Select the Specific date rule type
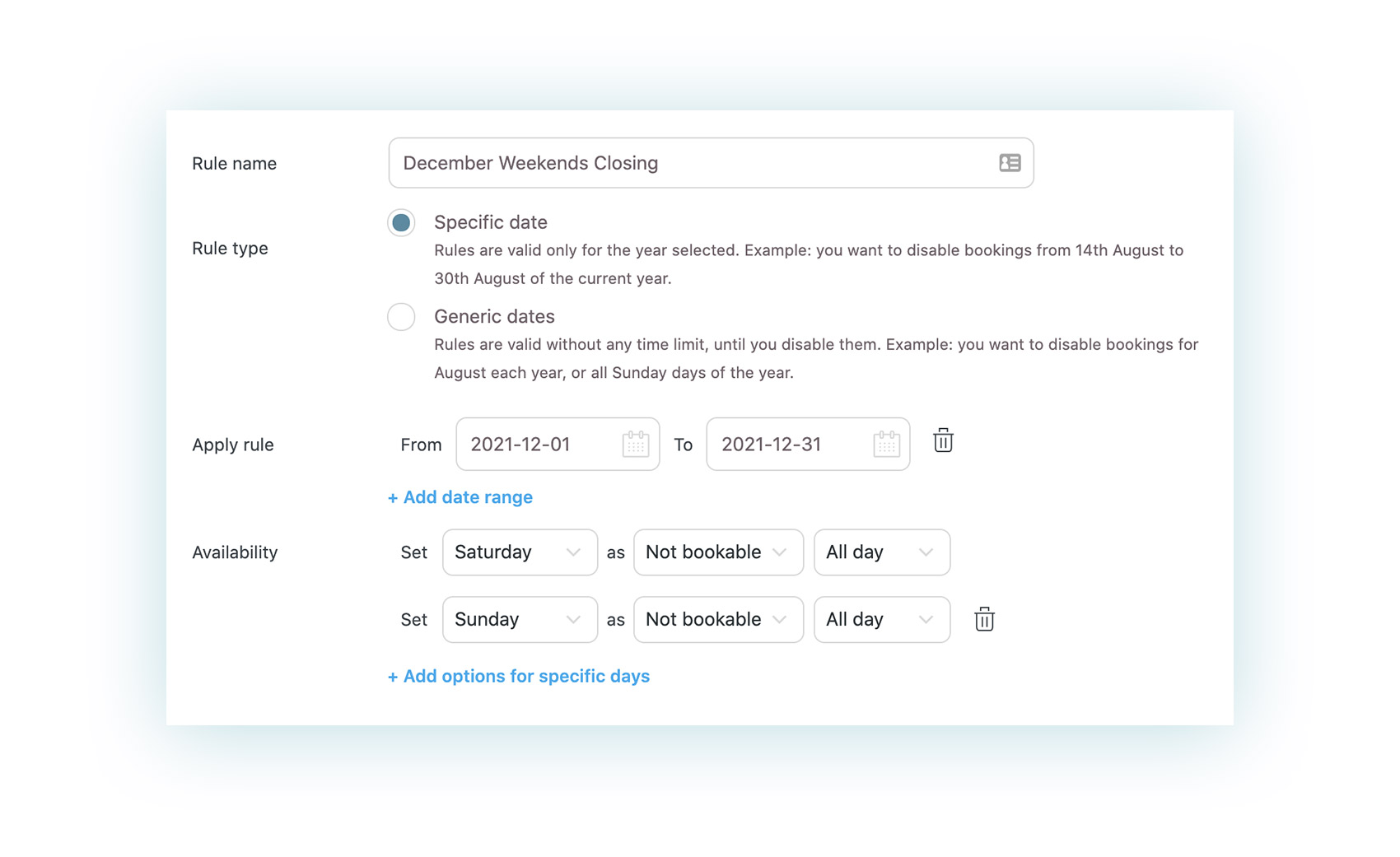The width and height of the screenshot is (1400, 857). point(401,222)
